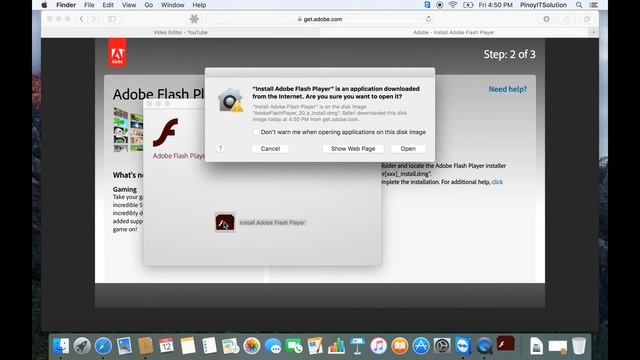This screenshot has height=360, width=640.
Task: Switch to Video Editor - YouTube tab
Action: pyautogui.click(x=180, y=32)
